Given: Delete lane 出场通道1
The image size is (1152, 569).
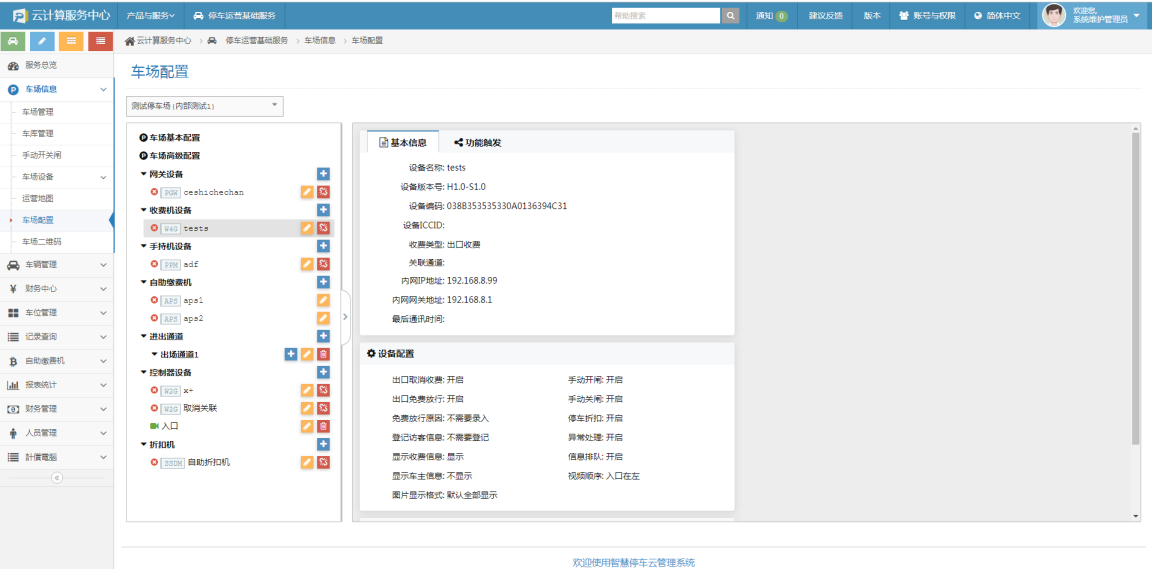Looking at the screenshot, I should pos(323,354).
